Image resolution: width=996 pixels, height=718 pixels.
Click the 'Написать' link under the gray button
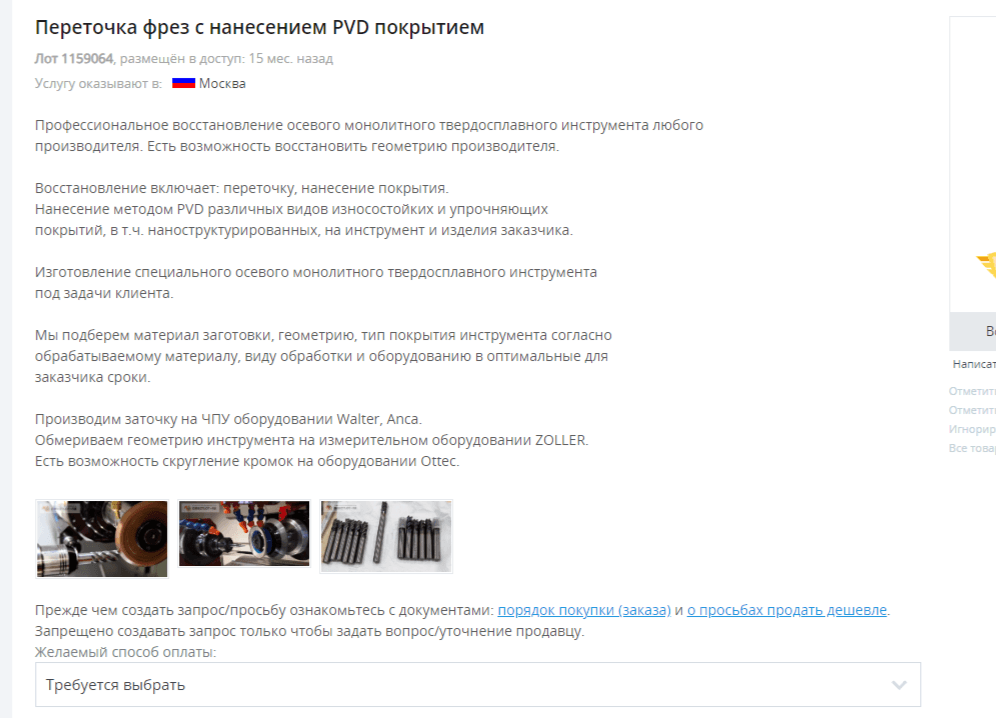(974, 364)
